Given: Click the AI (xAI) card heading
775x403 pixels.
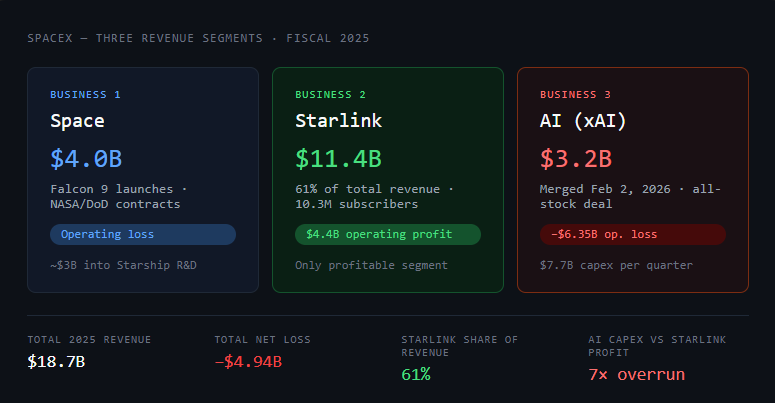Looking at the screenshot, I should [x=583, y=121].
